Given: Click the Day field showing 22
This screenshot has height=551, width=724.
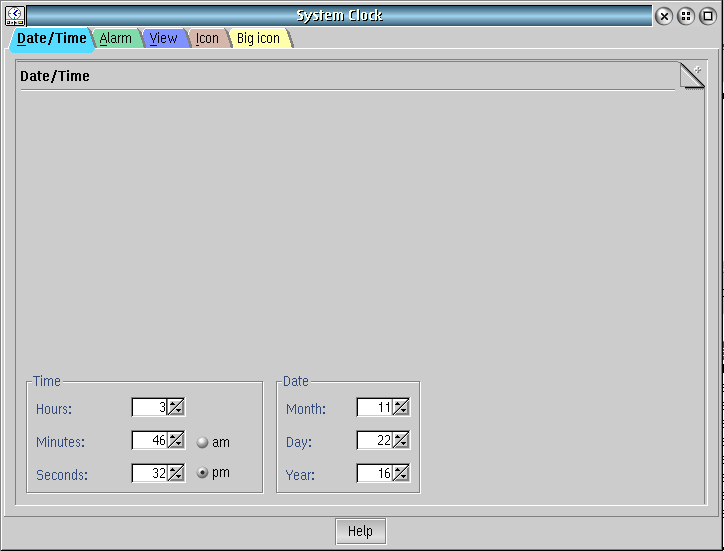Looking at the screenshot, I should (x=374, y=440).
